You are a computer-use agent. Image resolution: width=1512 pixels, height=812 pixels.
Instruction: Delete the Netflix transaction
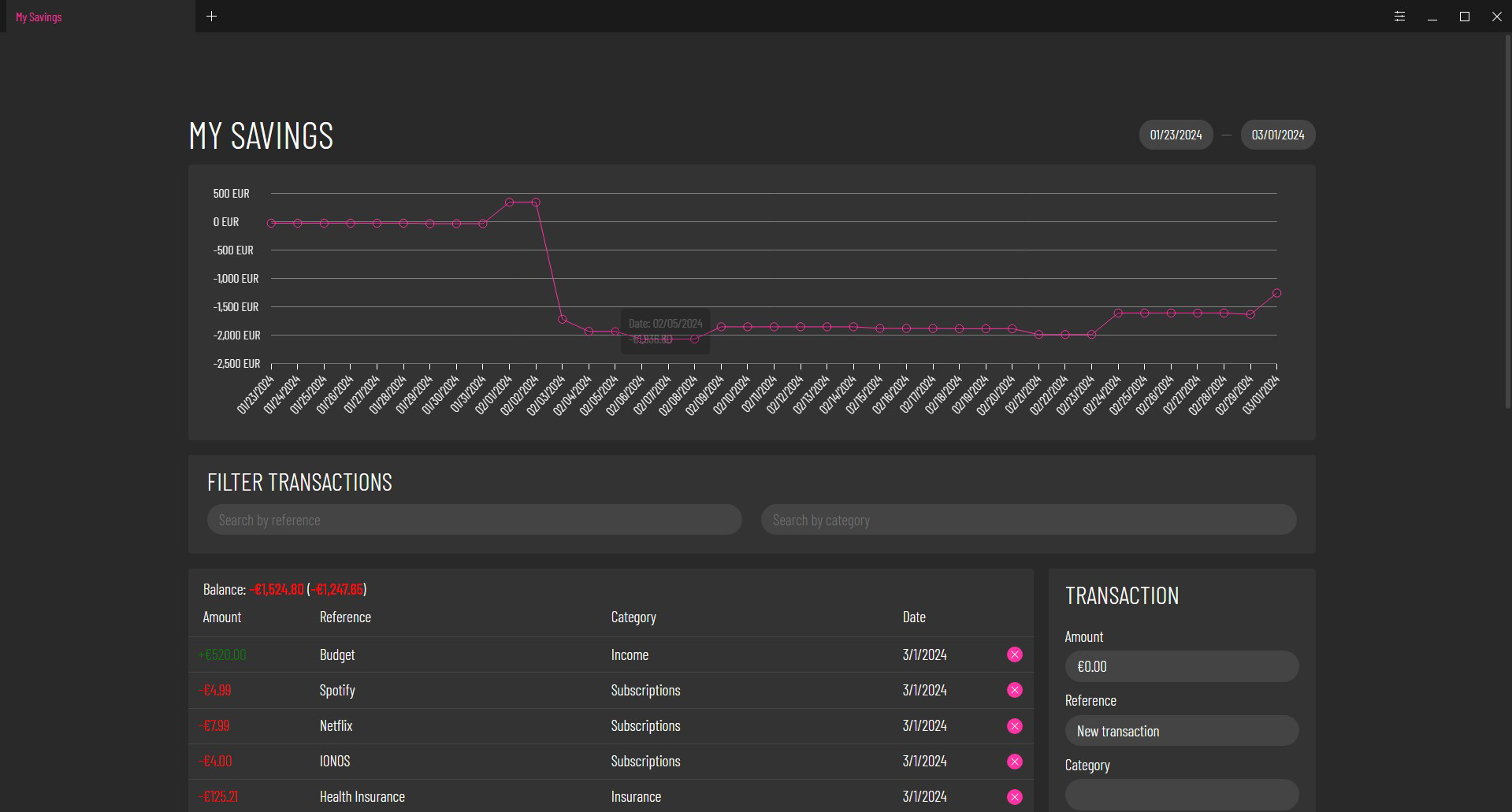1015,726
